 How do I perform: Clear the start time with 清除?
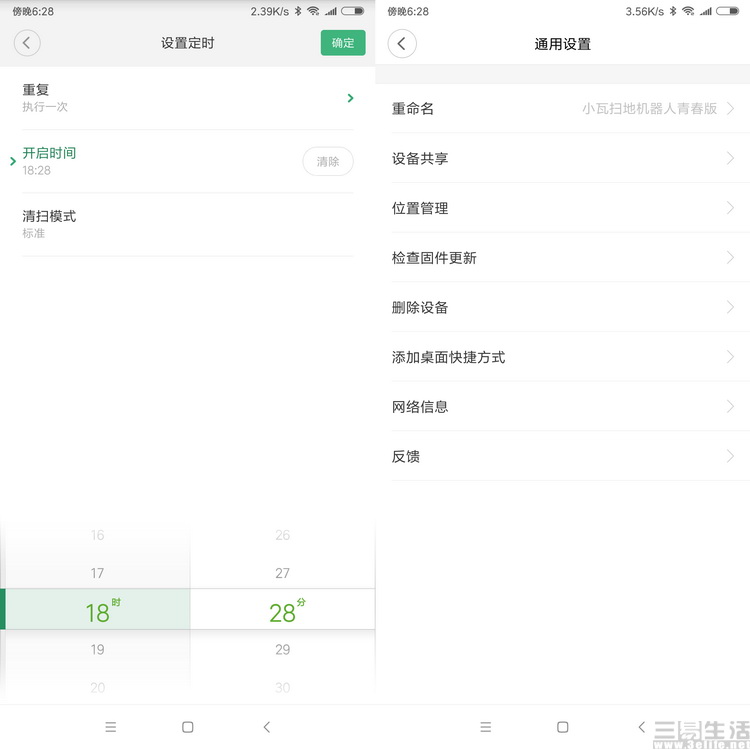tap(327, 161)
